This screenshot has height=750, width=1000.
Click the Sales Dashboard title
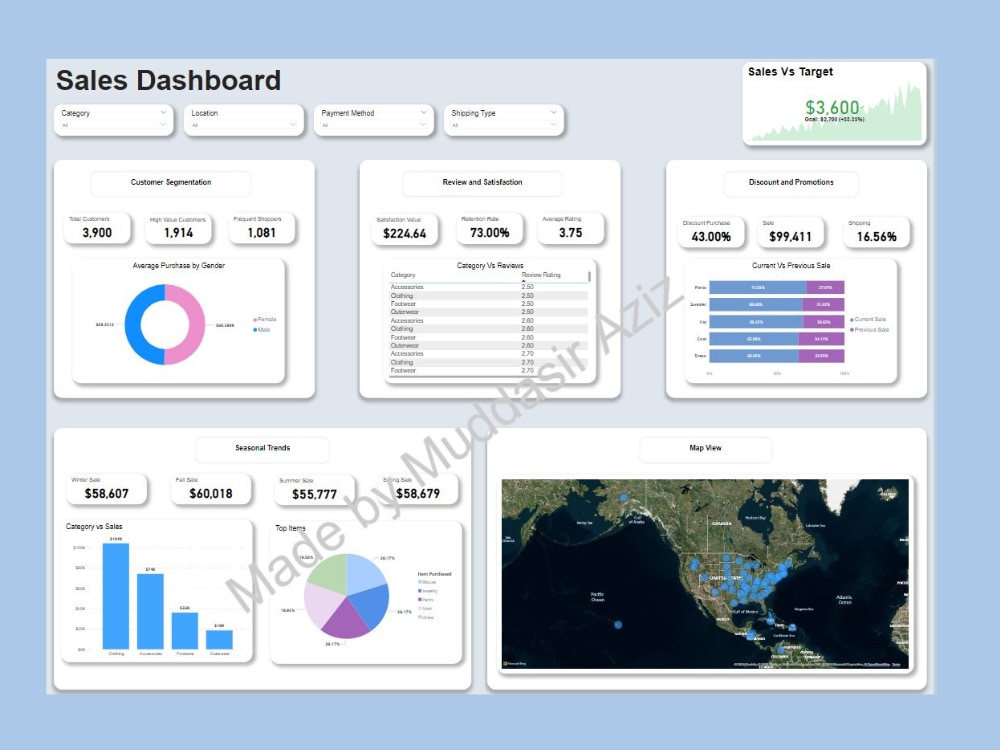pos(168,80)
